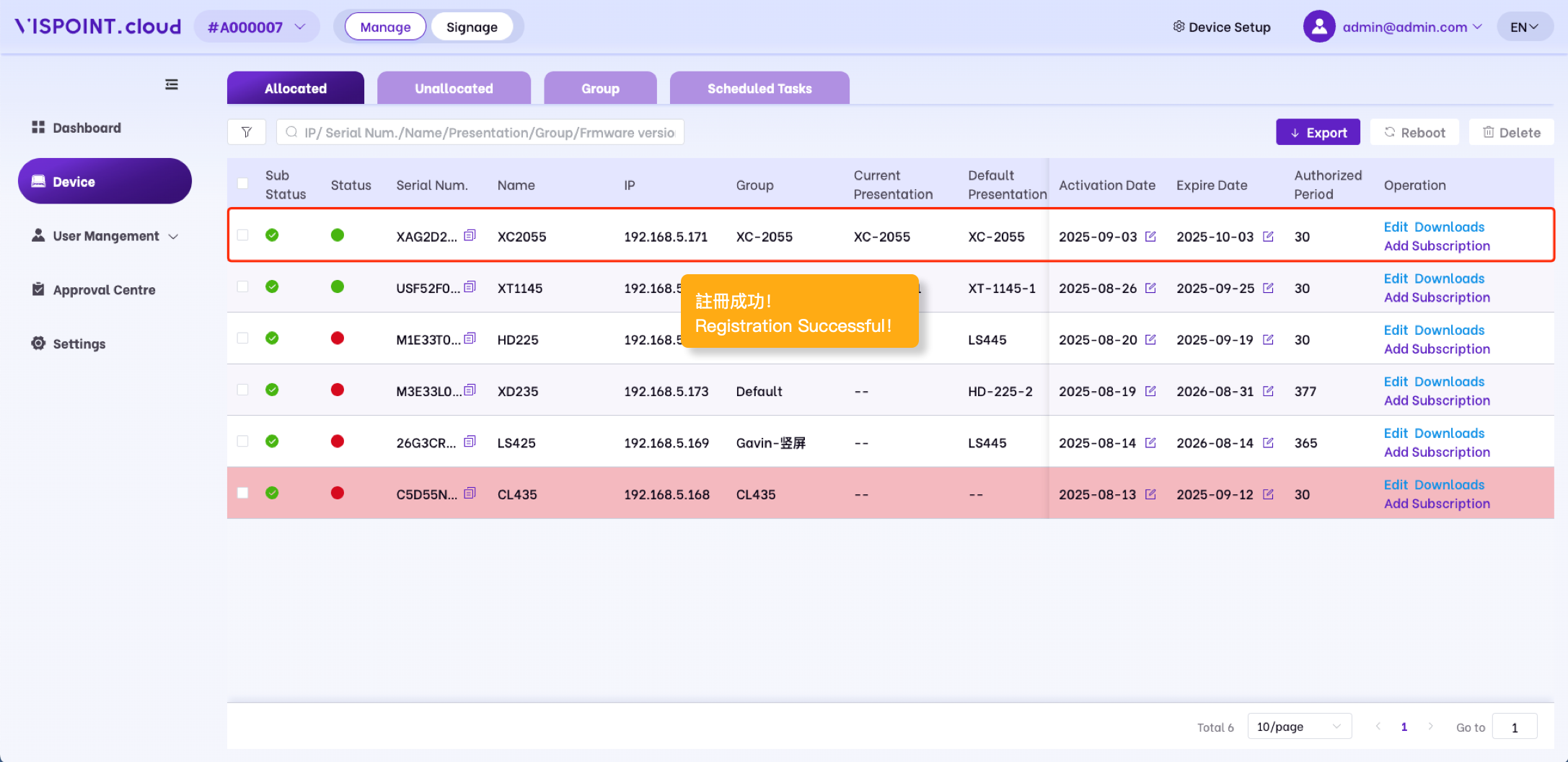Copy serial number of CL435 device

tap(470, 494)
